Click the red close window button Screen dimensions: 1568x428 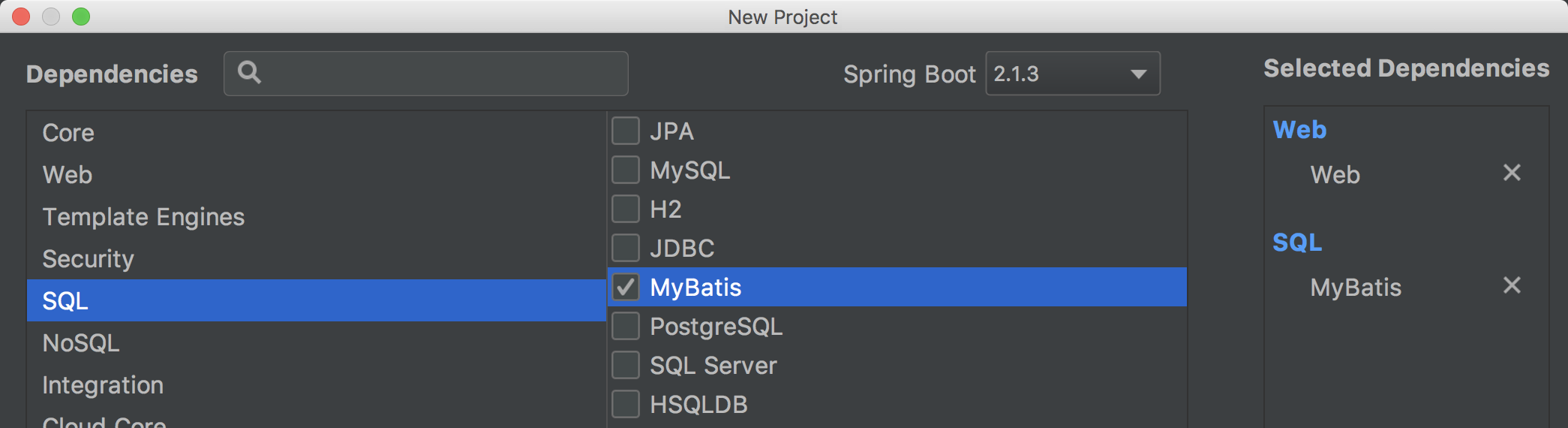(21, 17)
